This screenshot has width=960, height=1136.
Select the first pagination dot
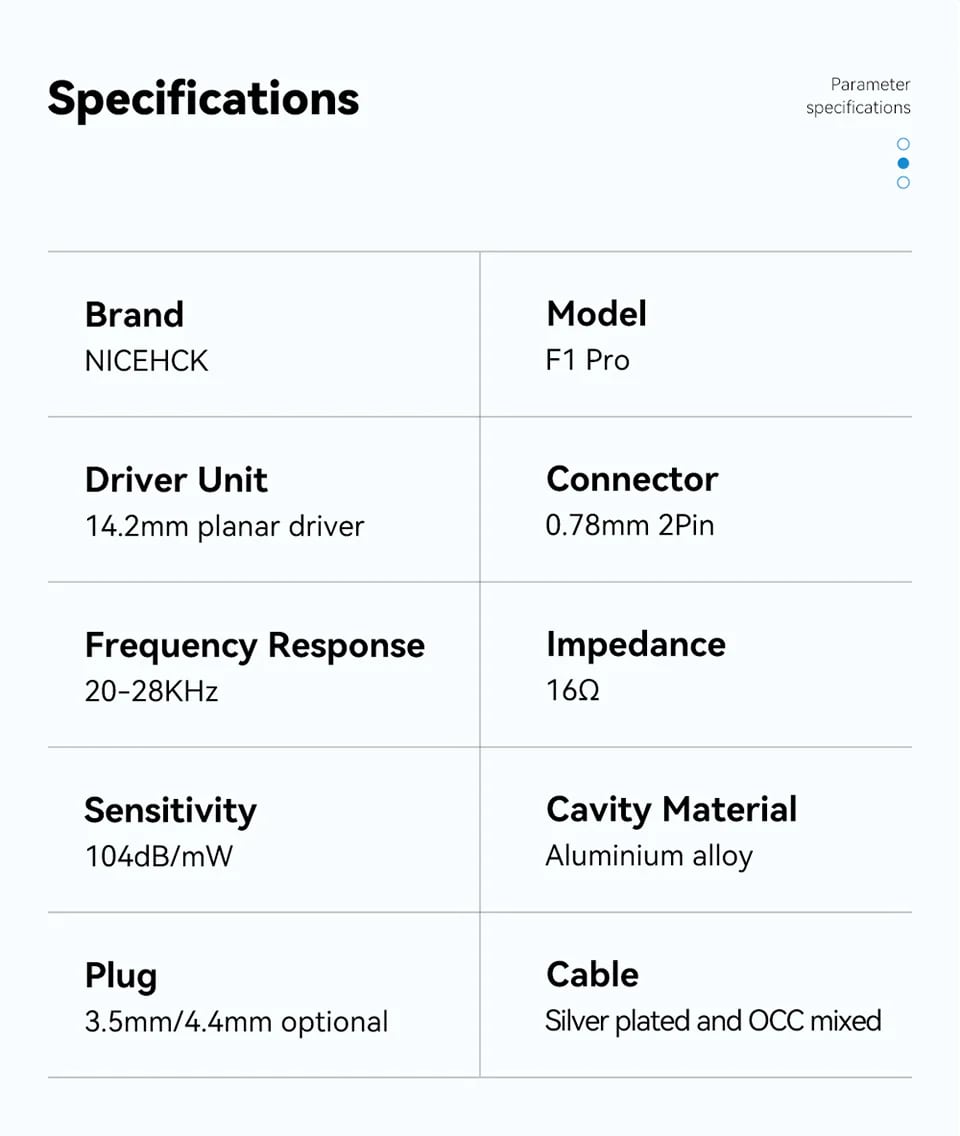point(903,144)
